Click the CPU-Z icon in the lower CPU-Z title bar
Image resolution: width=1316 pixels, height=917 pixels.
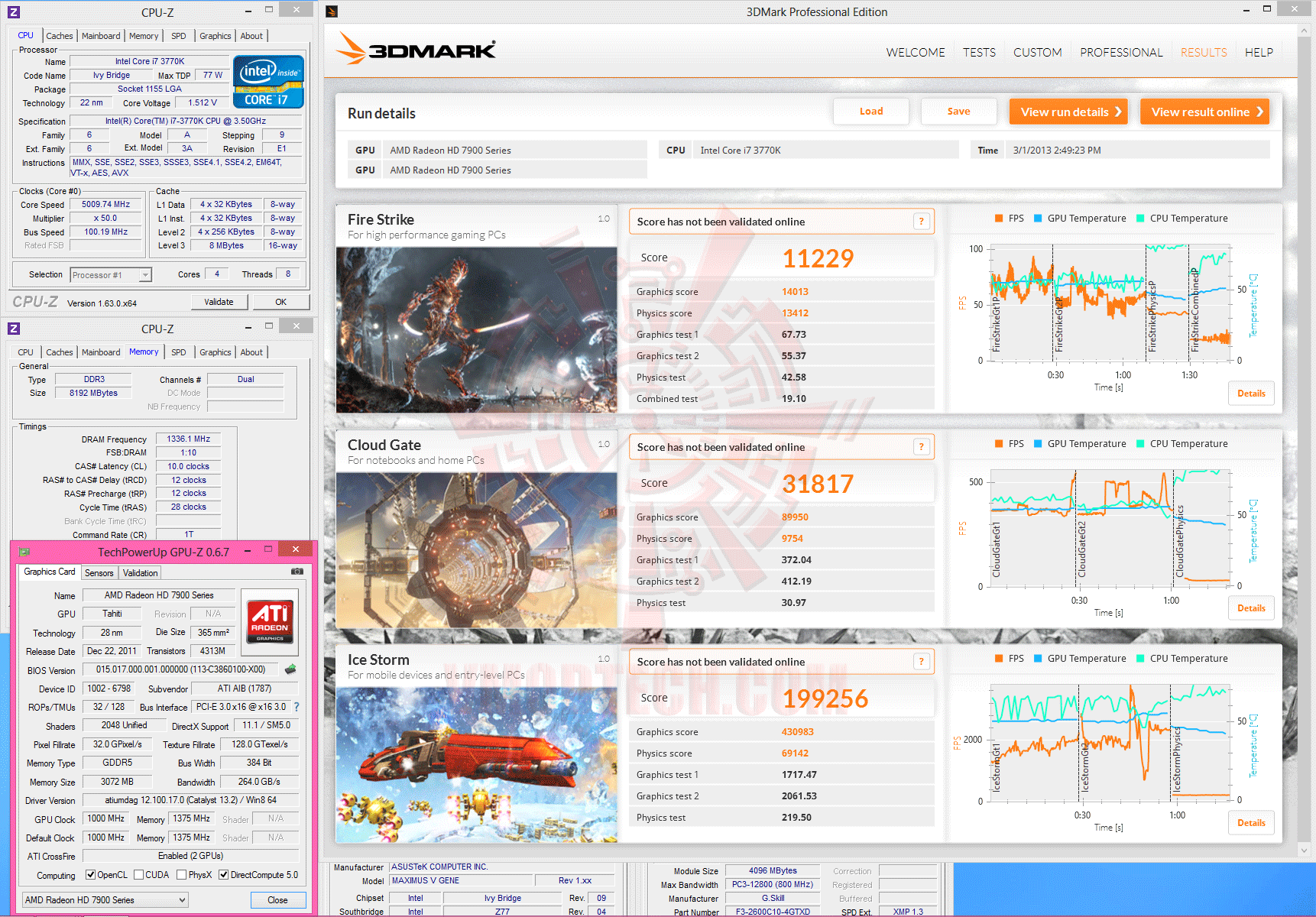coord(13,329)
